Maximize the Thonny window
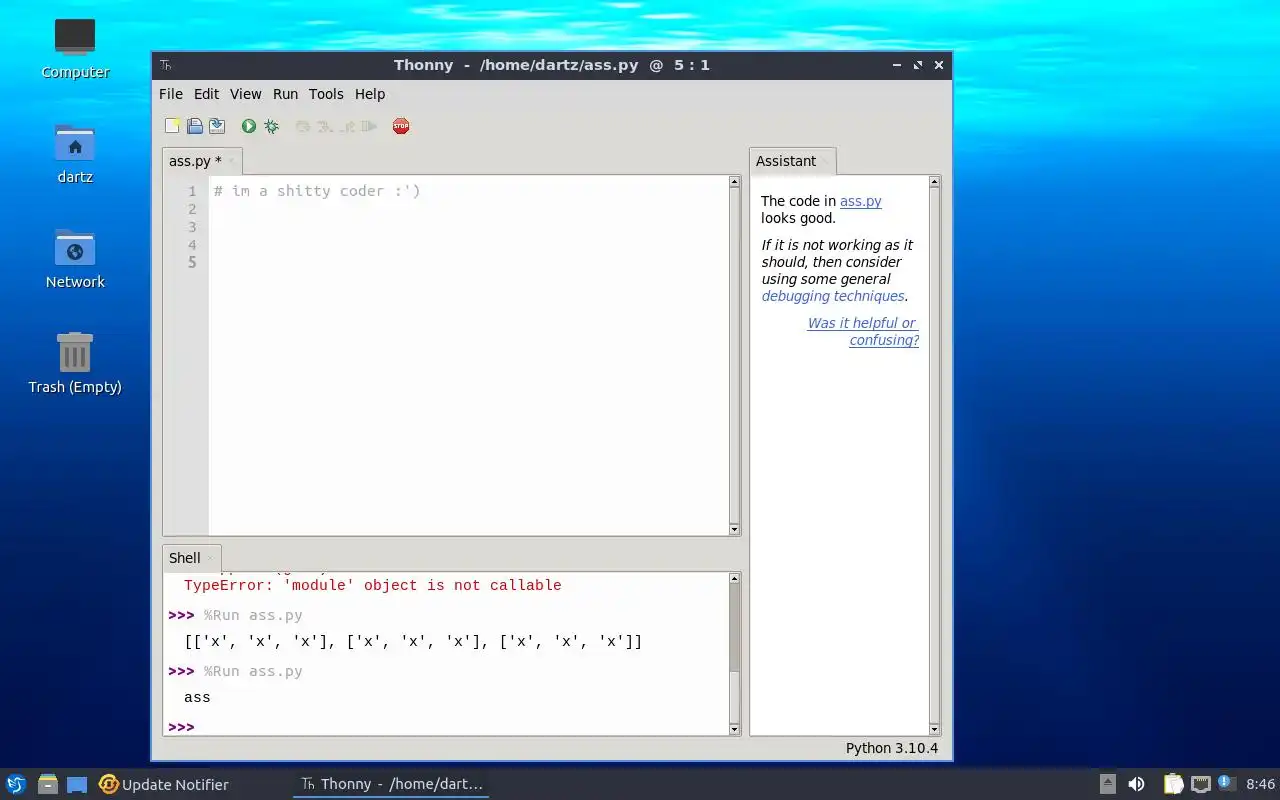1280x800 pixels. point(918,65)
